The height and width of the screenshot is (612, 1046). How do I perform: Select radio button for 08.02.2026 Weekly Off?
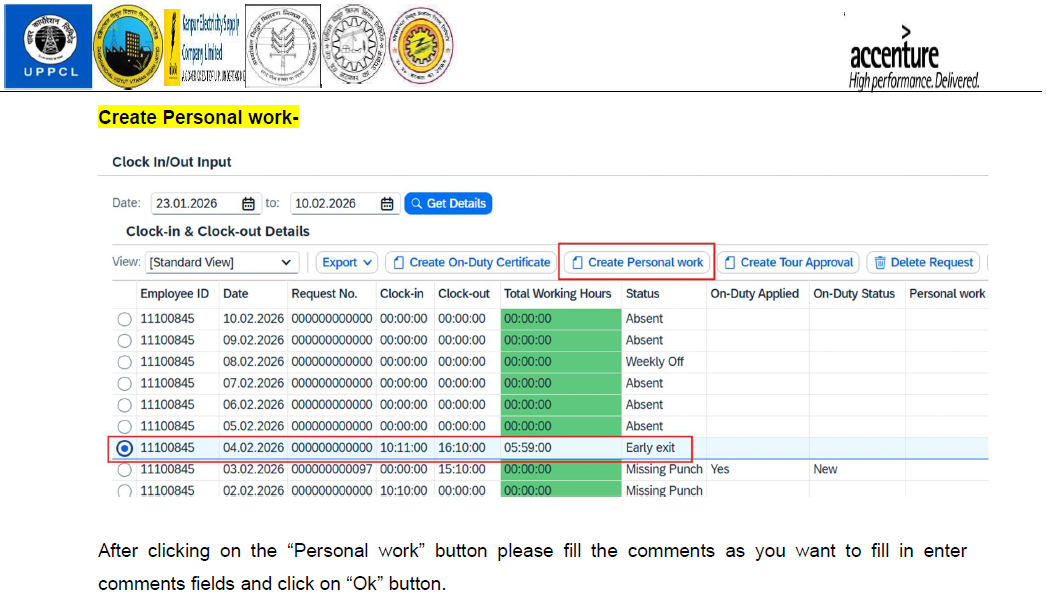click(x=124, y=362)
